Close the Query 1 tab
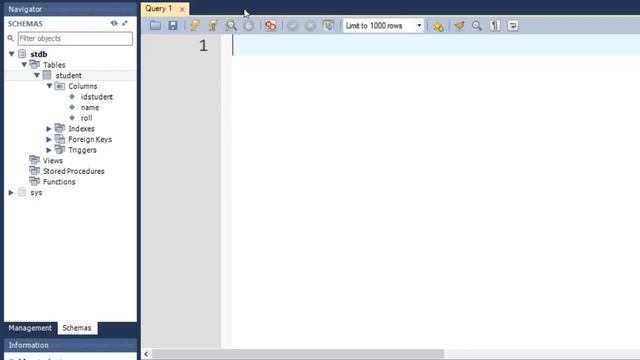 [182, 9]
